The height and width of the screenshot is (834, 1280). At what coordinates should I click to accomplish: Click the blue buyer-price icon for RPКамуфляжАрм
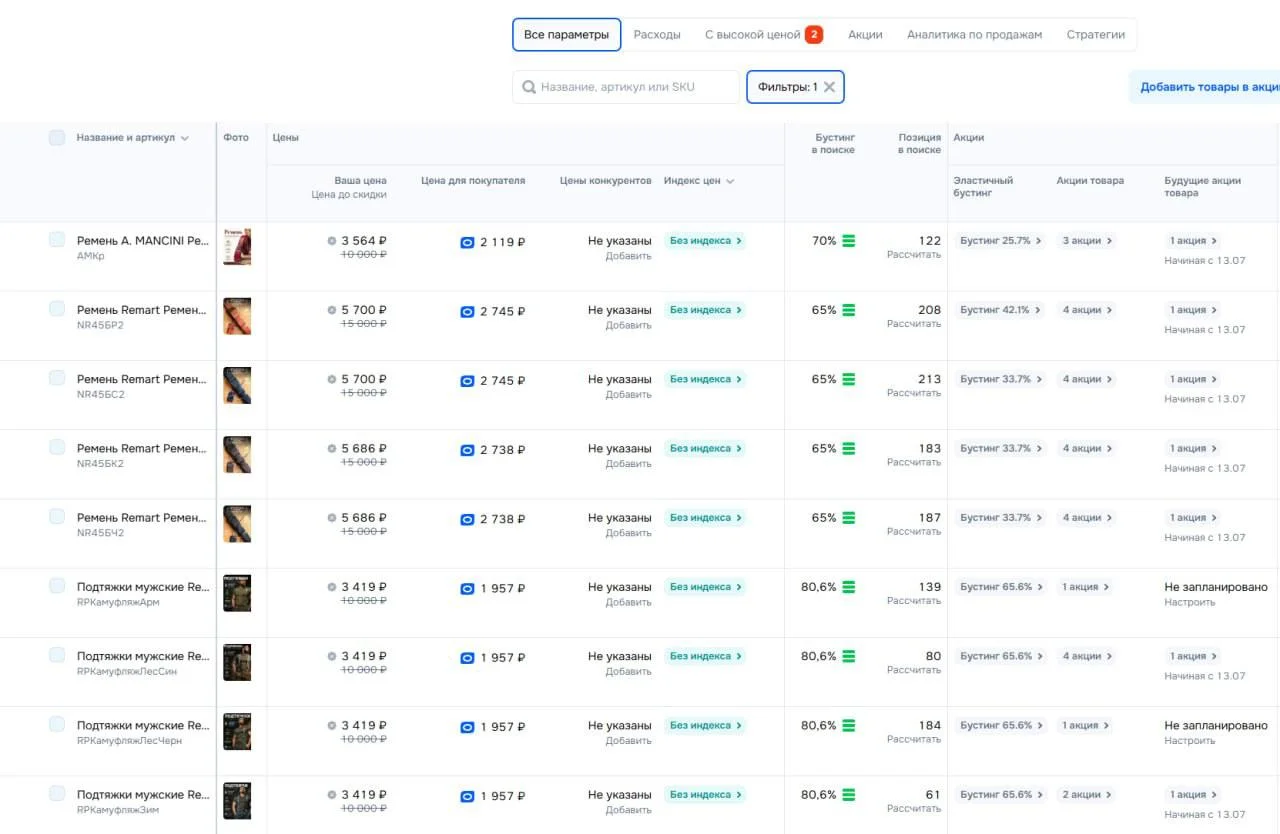(467, 589)
